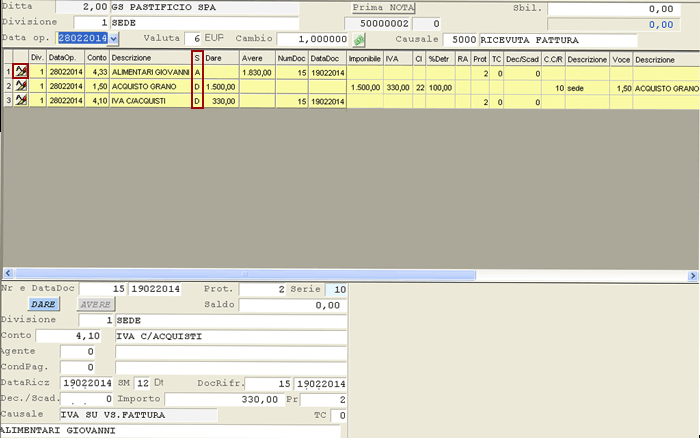700x438 pixels.
Task: Click the S column header
Action: pos(197,58)
